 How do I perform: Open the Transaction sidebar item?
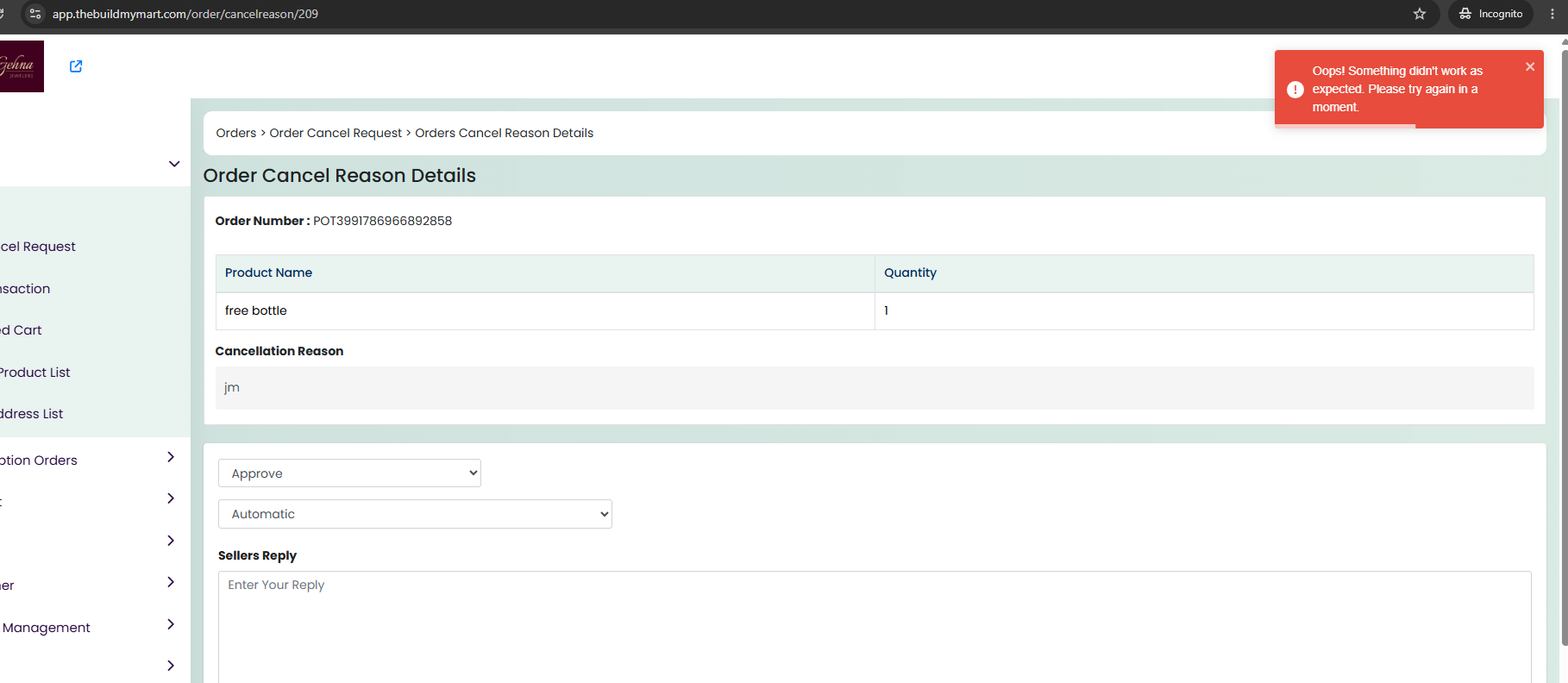[25, 289]
